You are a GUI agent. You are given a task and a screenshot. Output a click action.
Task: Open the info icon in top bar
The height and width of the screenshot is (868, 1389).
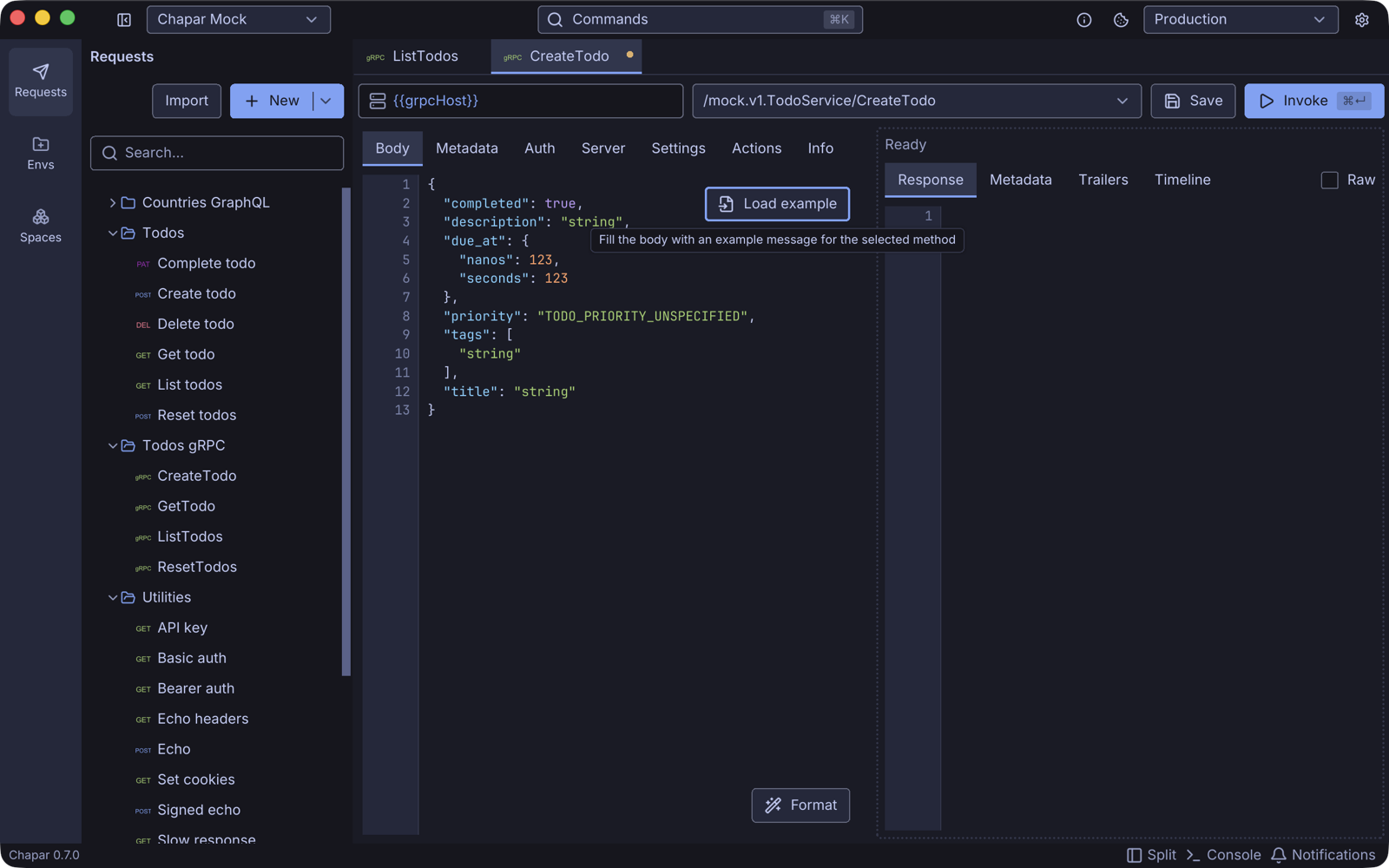[x=1084, y=19]
